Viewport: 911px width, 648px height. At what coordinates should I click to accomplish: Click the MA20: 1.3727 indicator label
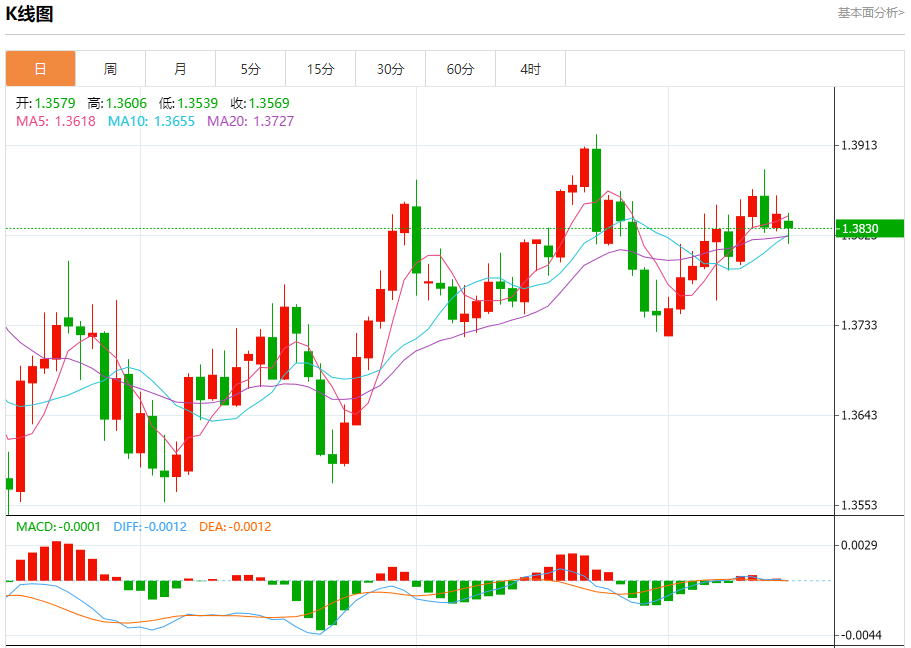coord(250,121)
